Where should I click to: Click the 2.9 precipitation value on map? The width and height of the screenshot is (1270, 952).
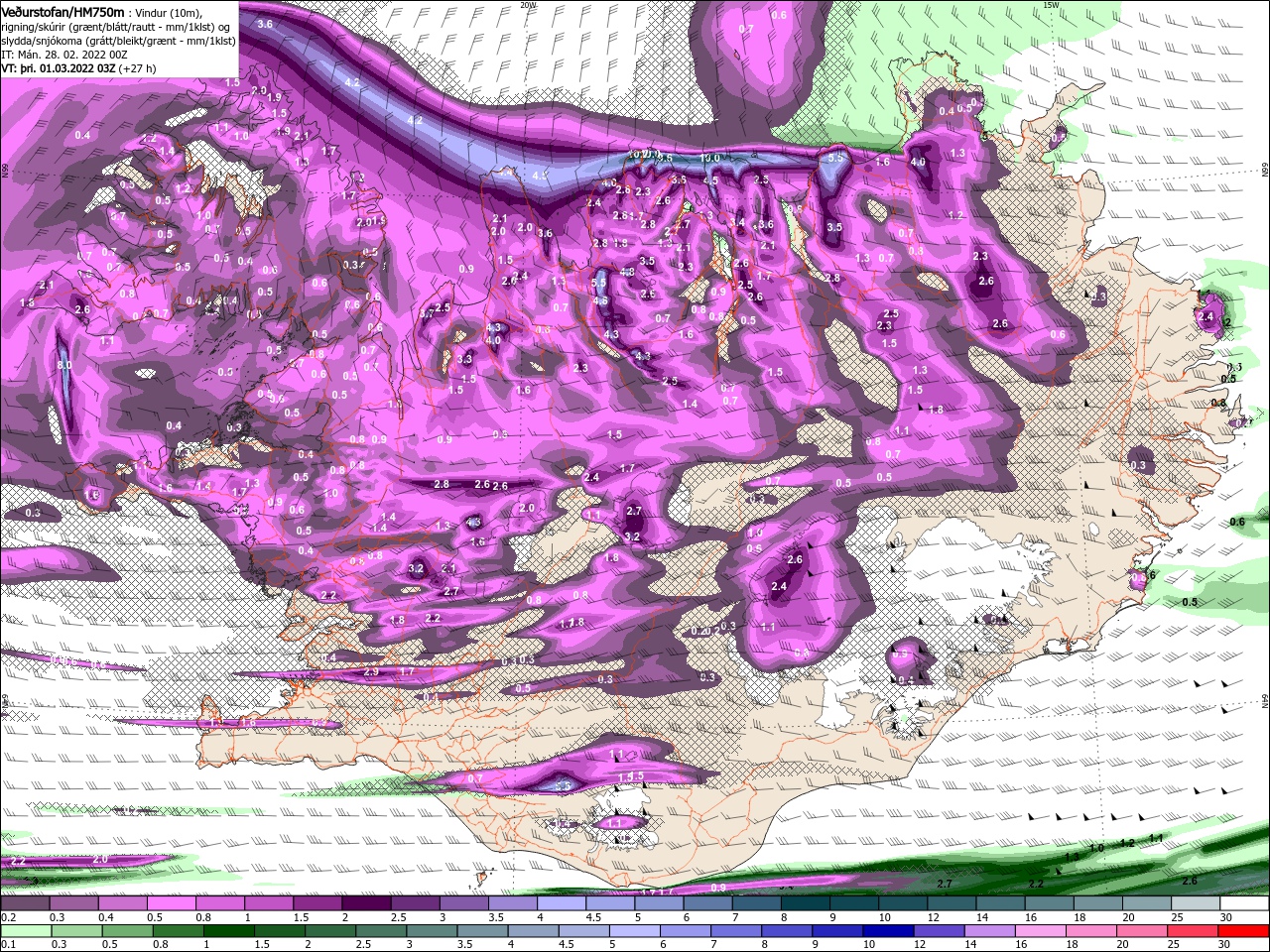pyautogui.click(x=372, y=671)
